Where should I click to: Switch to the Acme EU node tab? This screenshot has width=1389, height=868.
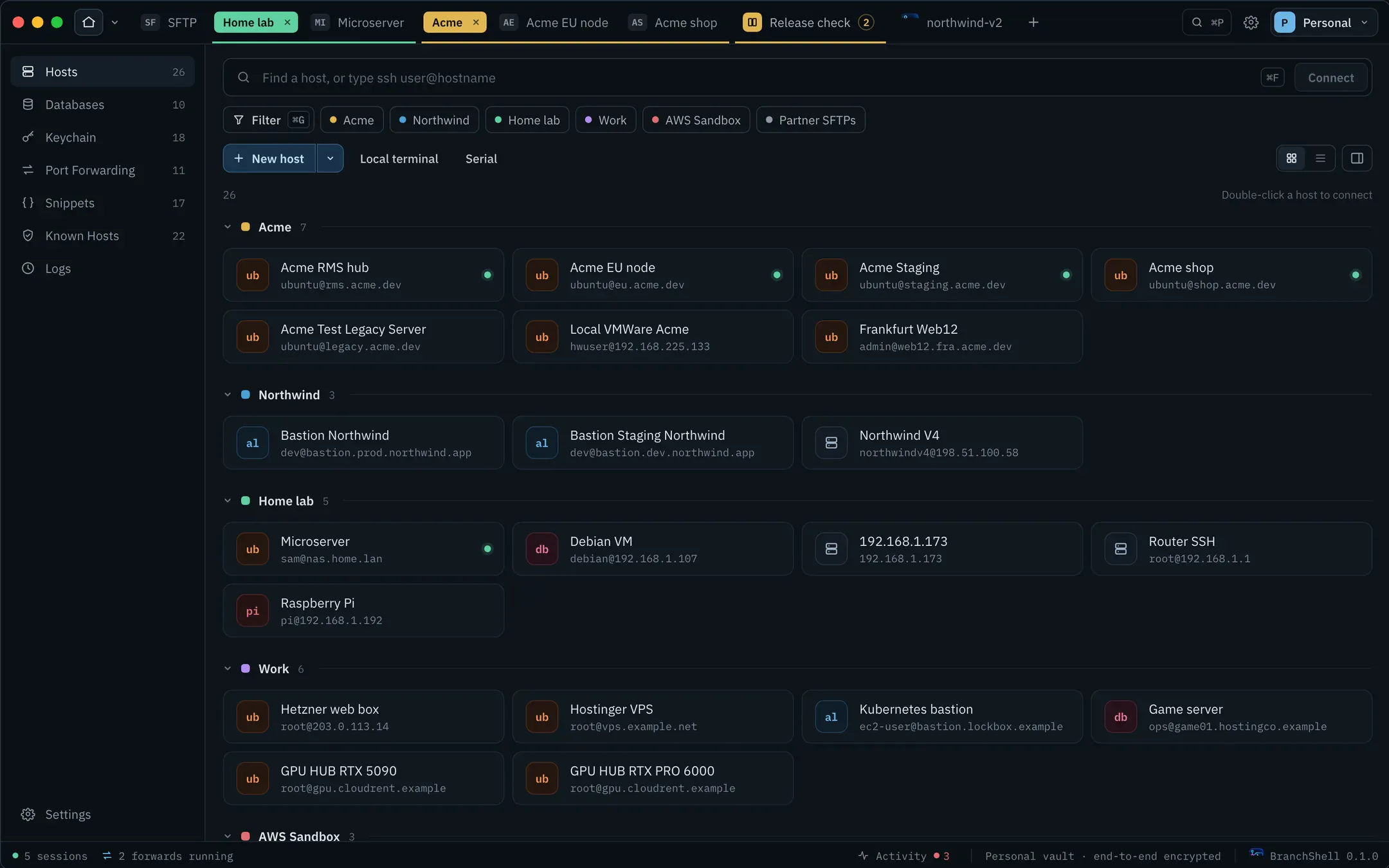(554, 23)
